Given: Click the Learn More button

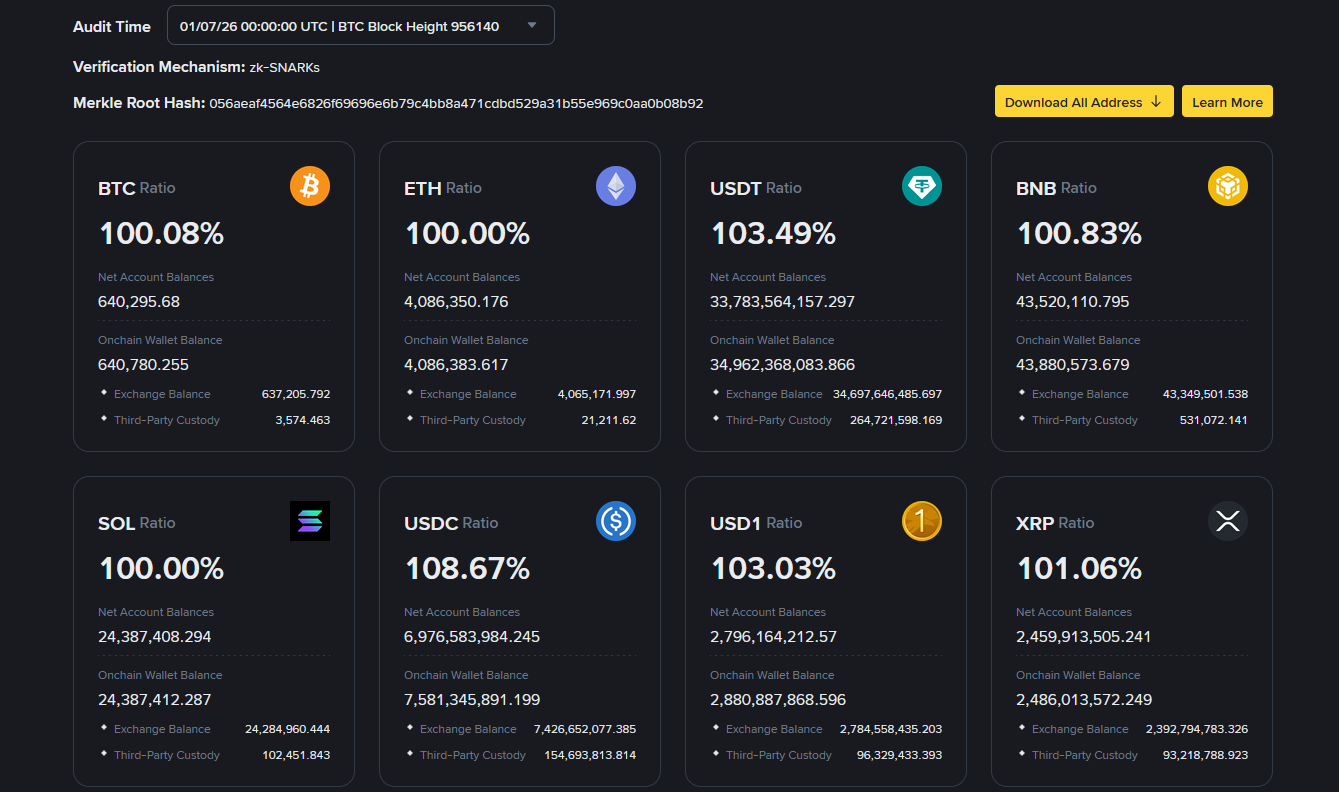Looking at the screenshot, I should click(x=1227, y=102).
